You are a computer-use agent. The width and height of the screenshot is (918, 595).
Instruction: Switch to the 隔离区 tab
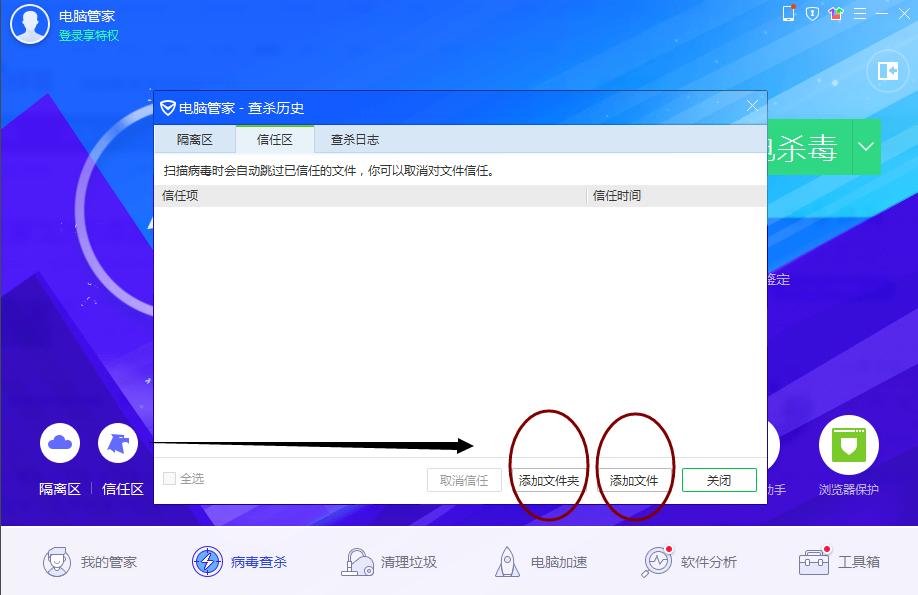click(195, 140)
